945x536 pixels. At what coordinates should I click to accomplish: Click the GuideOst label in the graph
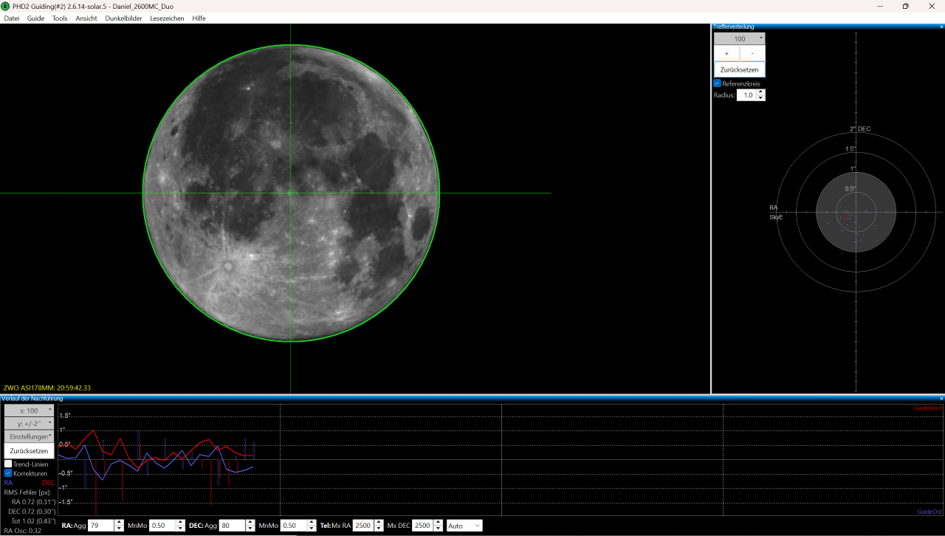tap(929, 511)
